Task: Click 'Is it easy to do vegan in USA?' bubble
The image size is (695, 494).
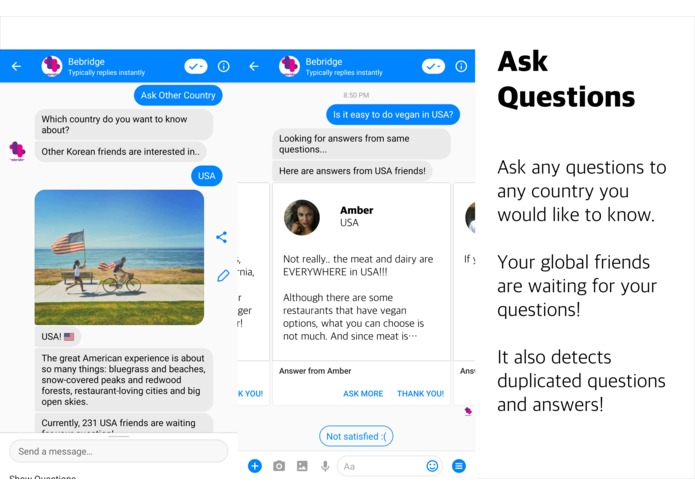Action: point(393,115)
